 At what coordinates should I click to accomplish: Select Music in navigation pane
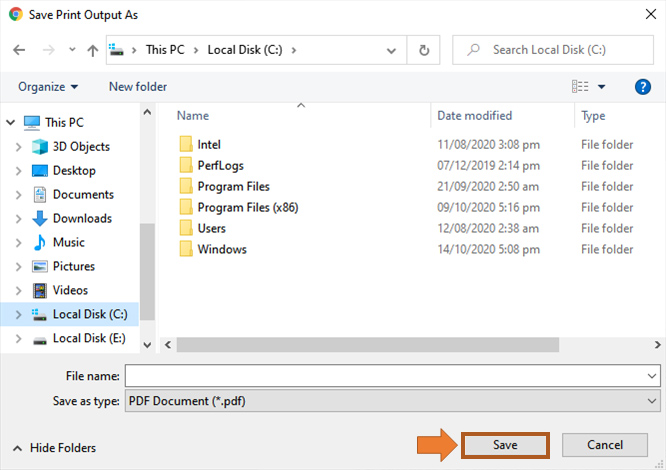(x=69, y=242)
